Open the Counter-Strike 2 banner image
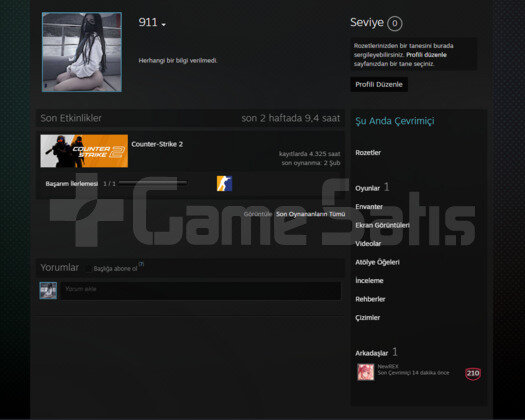The width and height of the screenshot is (525, 420). tap(84, 151)
